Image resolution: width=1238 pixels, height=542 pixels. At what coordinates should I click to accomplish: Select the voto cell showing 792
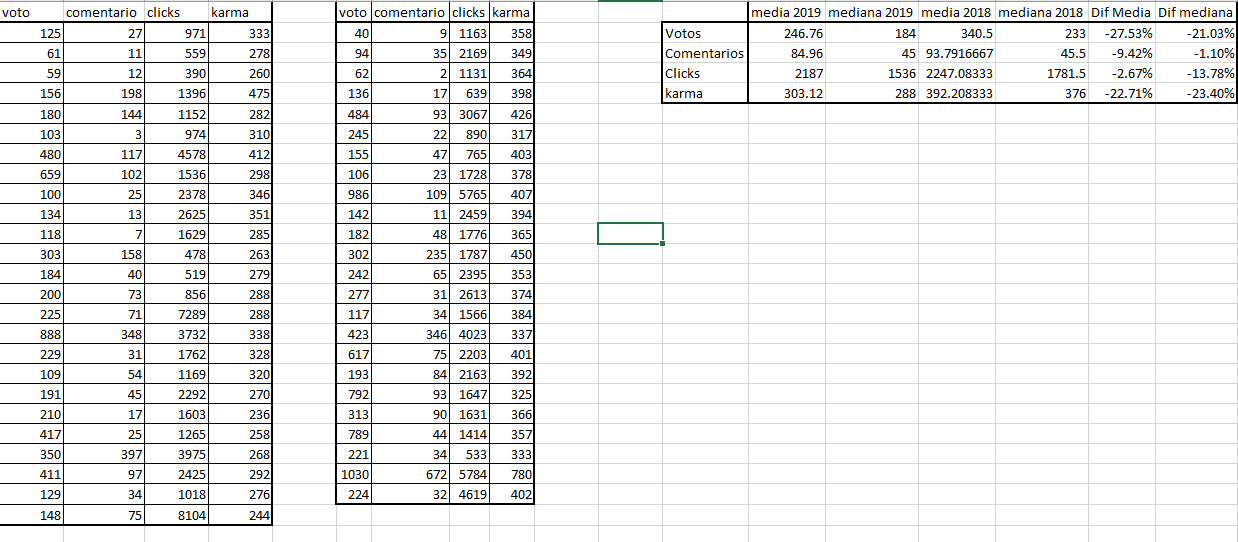click(x=354, y=394)
